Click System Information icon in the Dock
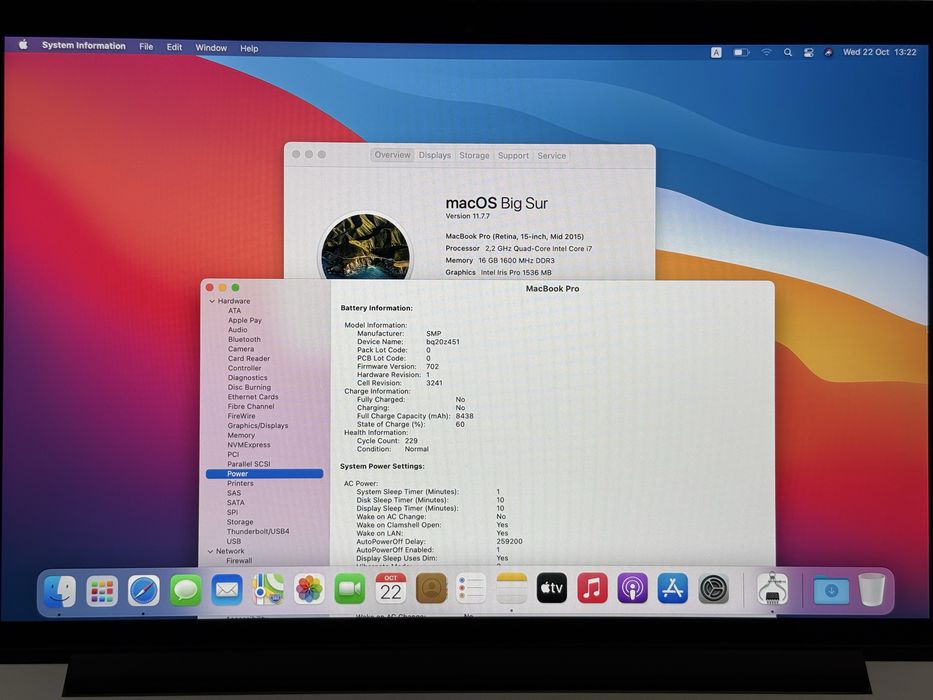This screenshot has width=933, height=700. (772, 589)
